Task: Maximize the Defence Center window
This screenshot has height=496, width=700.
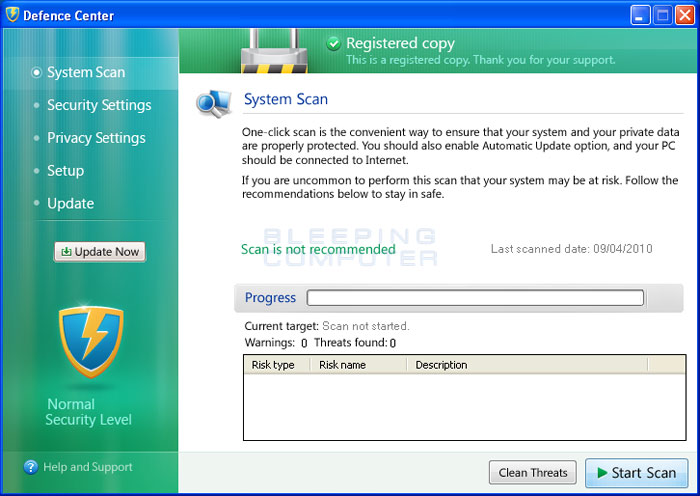Action: [662, 15]
